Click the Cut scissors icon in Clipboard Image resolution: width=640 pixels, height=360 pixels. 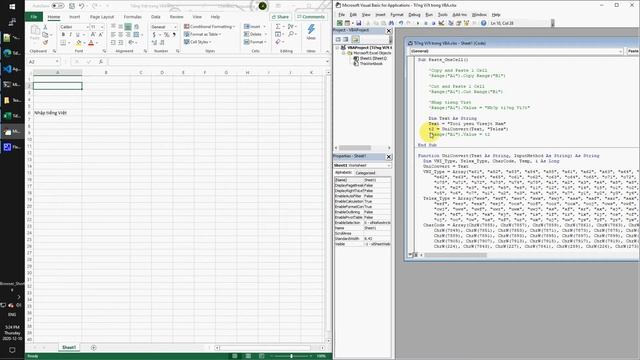(45, 27)
